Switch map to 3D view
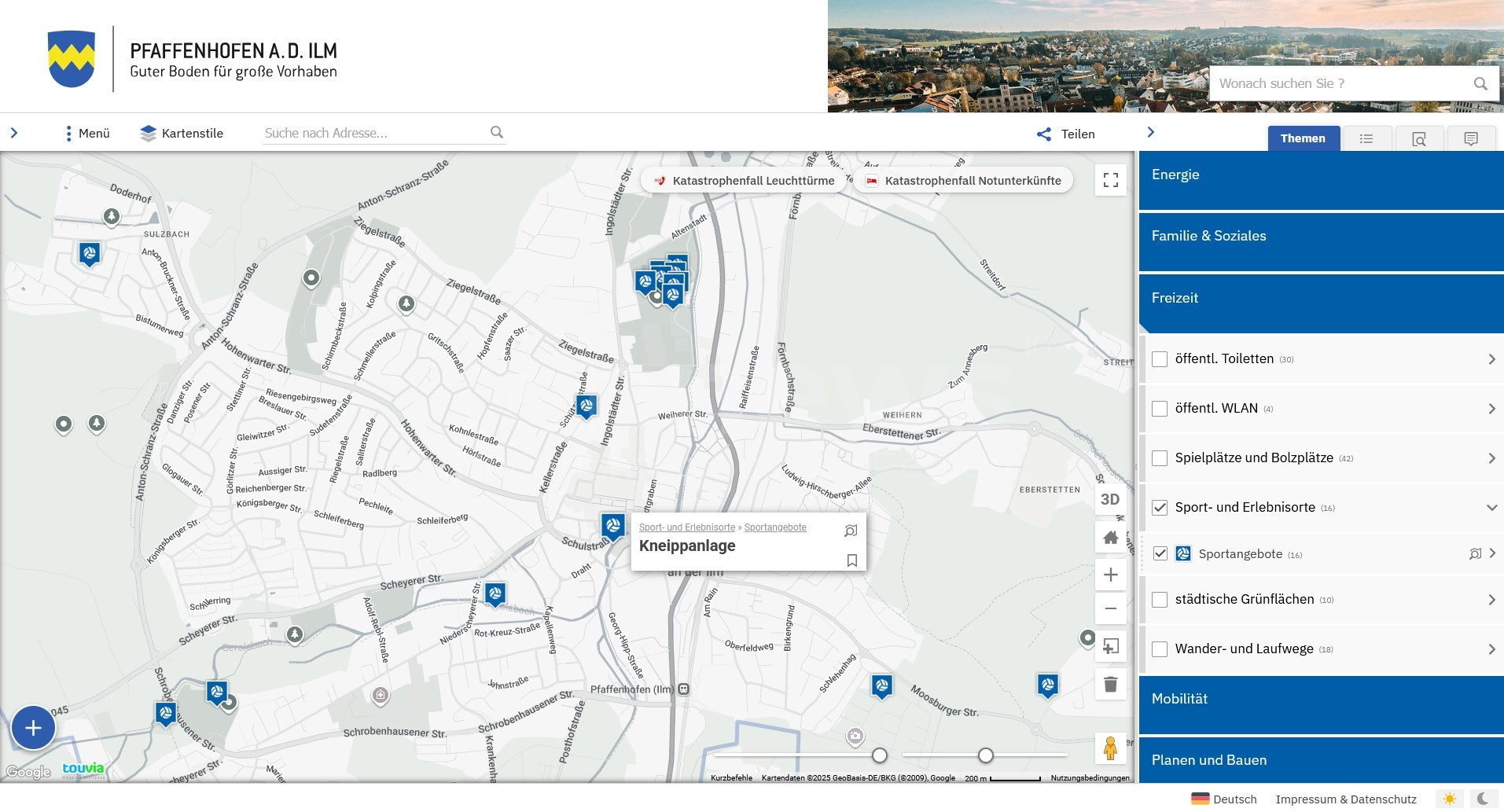 click(x=1110, y=500)
